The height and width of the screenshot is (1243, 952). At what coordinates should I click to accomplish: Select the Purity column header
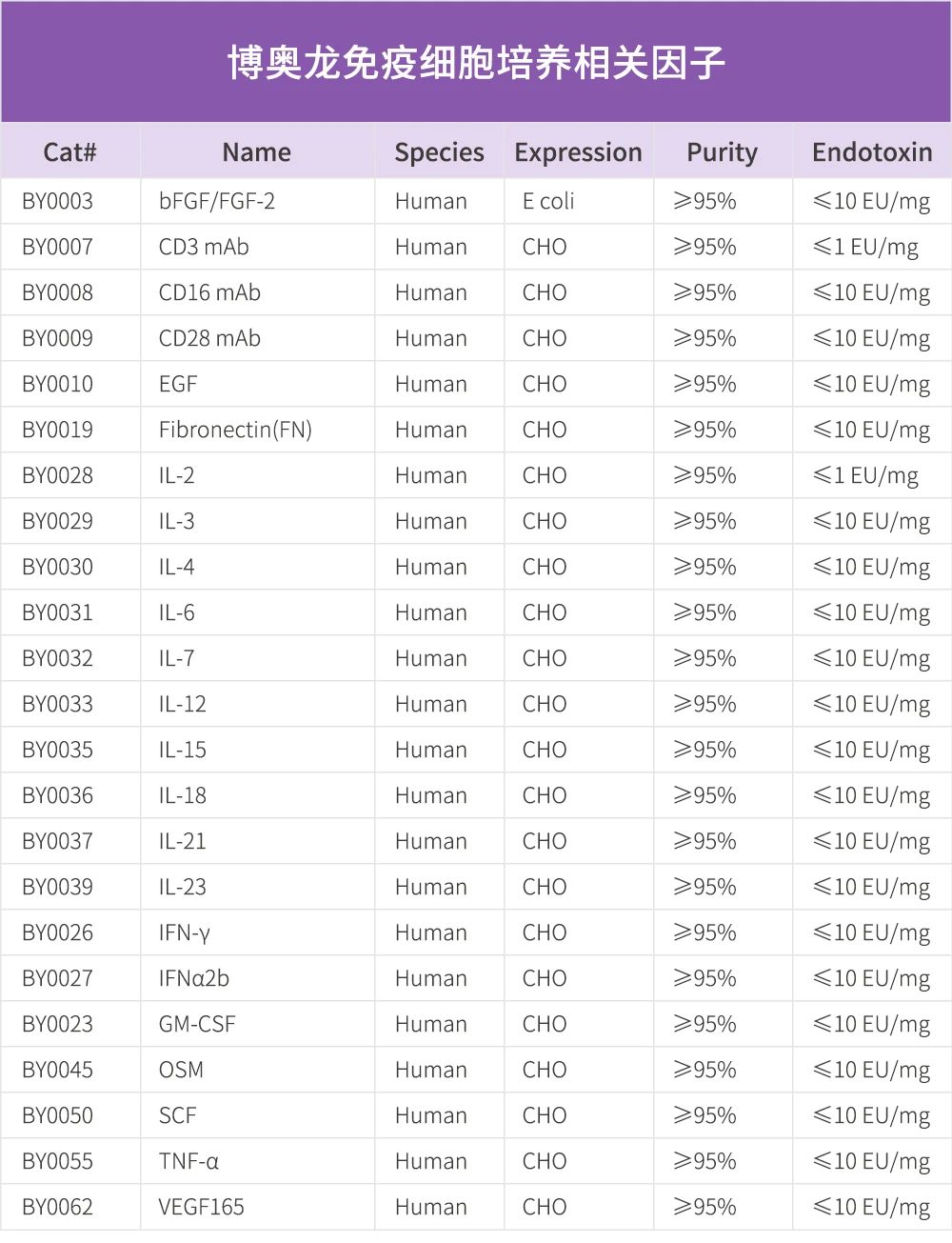722,152
